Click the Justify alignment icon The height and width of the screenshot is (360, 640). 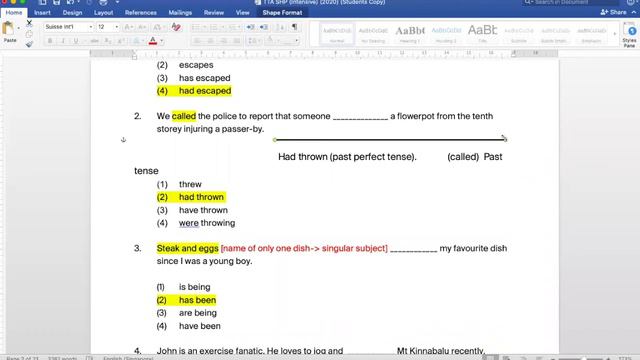(x=236, y=41)
